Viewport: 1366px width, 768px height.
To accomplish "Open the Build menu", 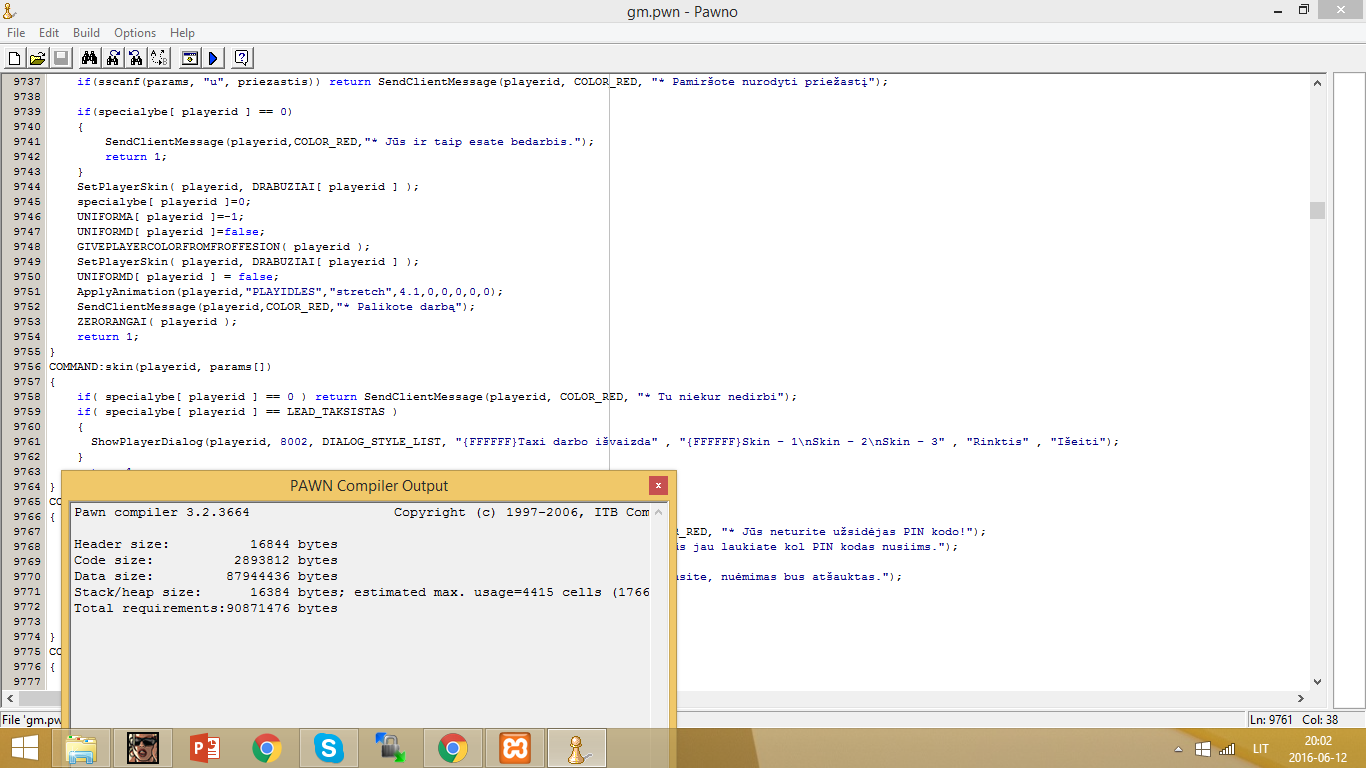I will (x=87, y=33).
